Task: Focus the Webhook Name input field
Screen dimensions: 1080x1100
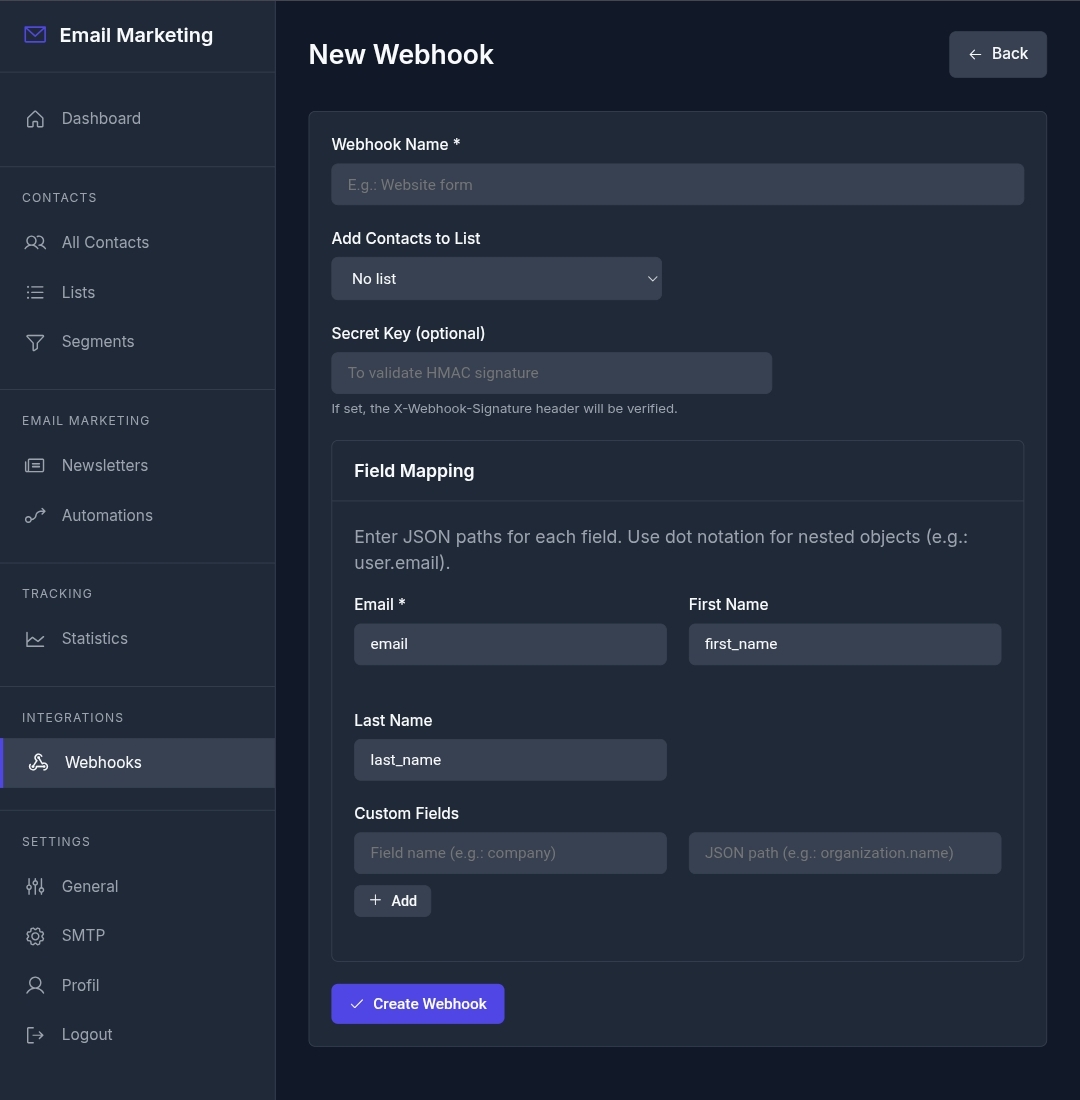Action: pyautogui.click(x=677, y=184)
